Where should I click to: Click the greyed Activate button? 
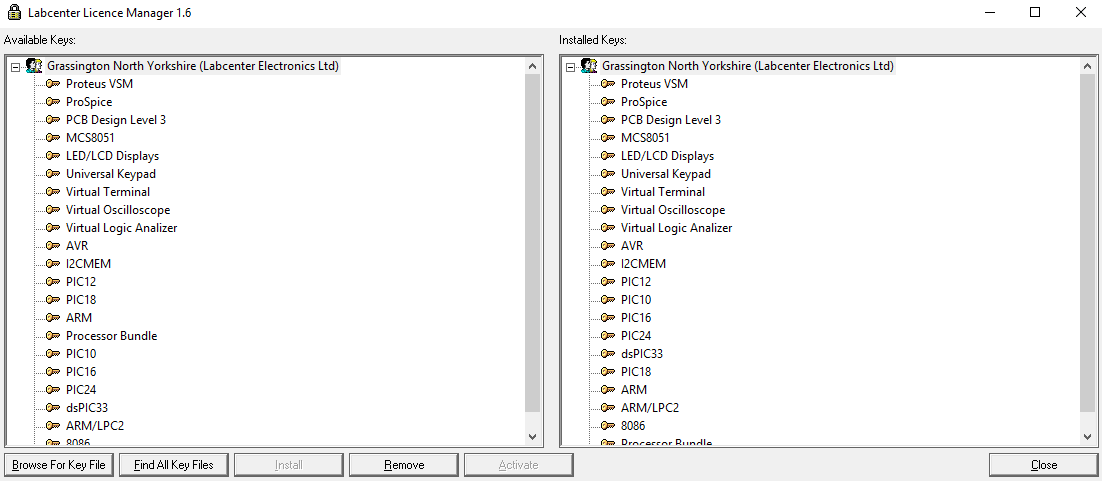point(519,465)
